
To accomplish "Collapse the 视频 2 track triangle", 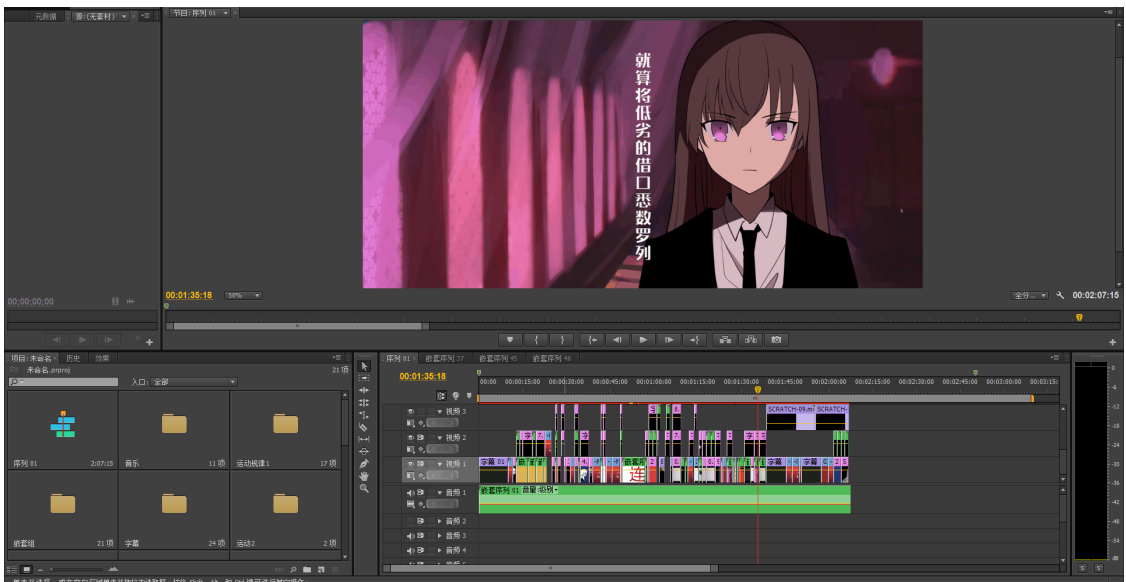I will pos(439,437).
